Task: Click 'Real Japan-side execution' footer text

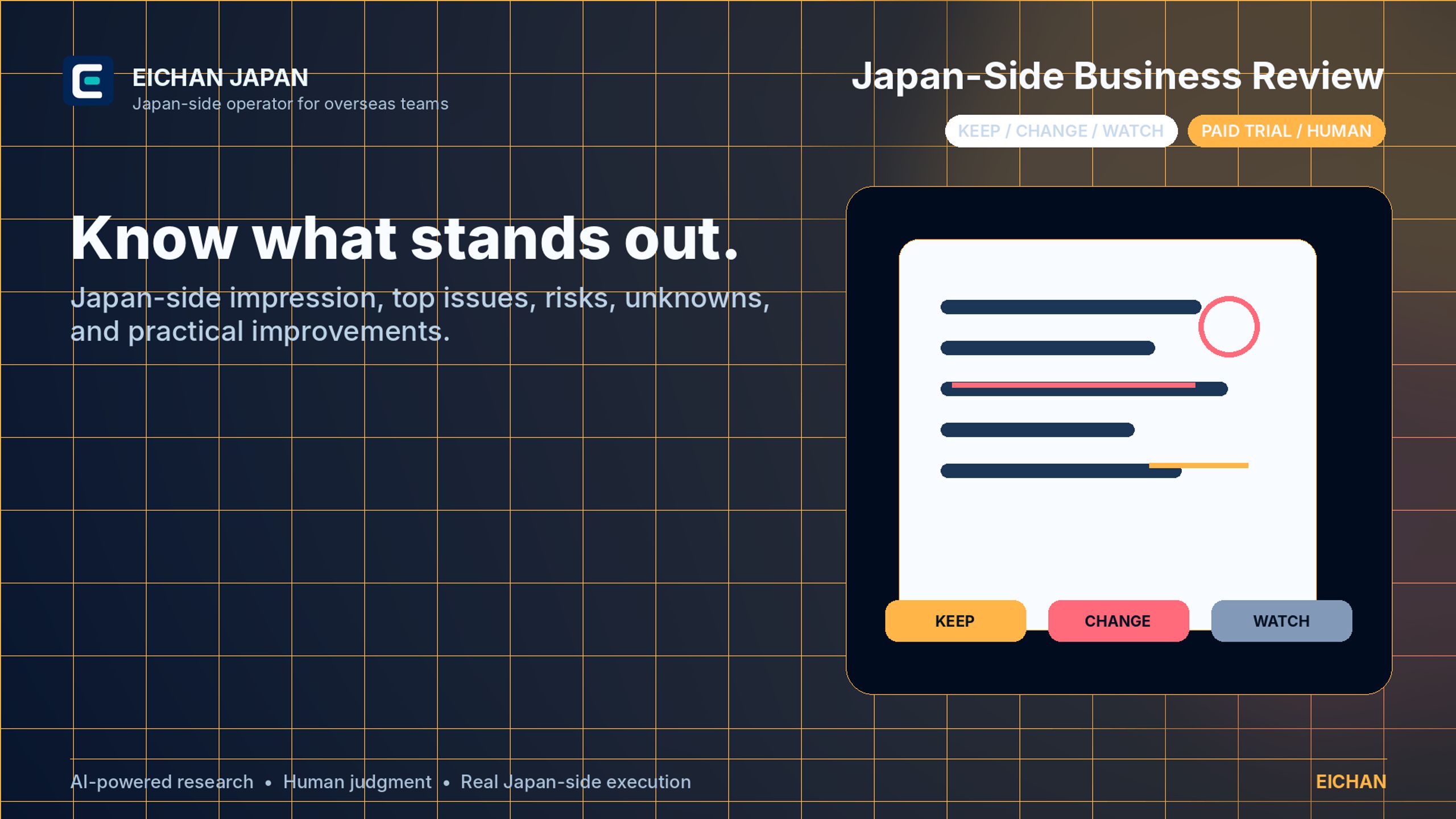Action: 576,782
